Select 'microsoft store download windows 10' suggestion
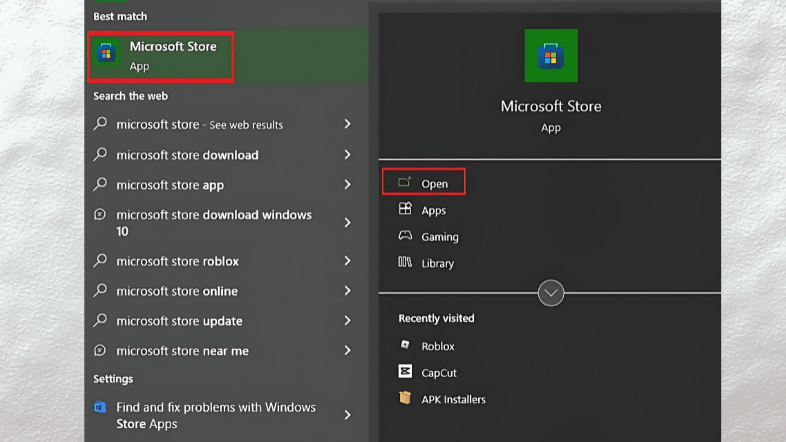Viewport: 786px width, 442px height. pyautogui.click(x=214, y=223)
